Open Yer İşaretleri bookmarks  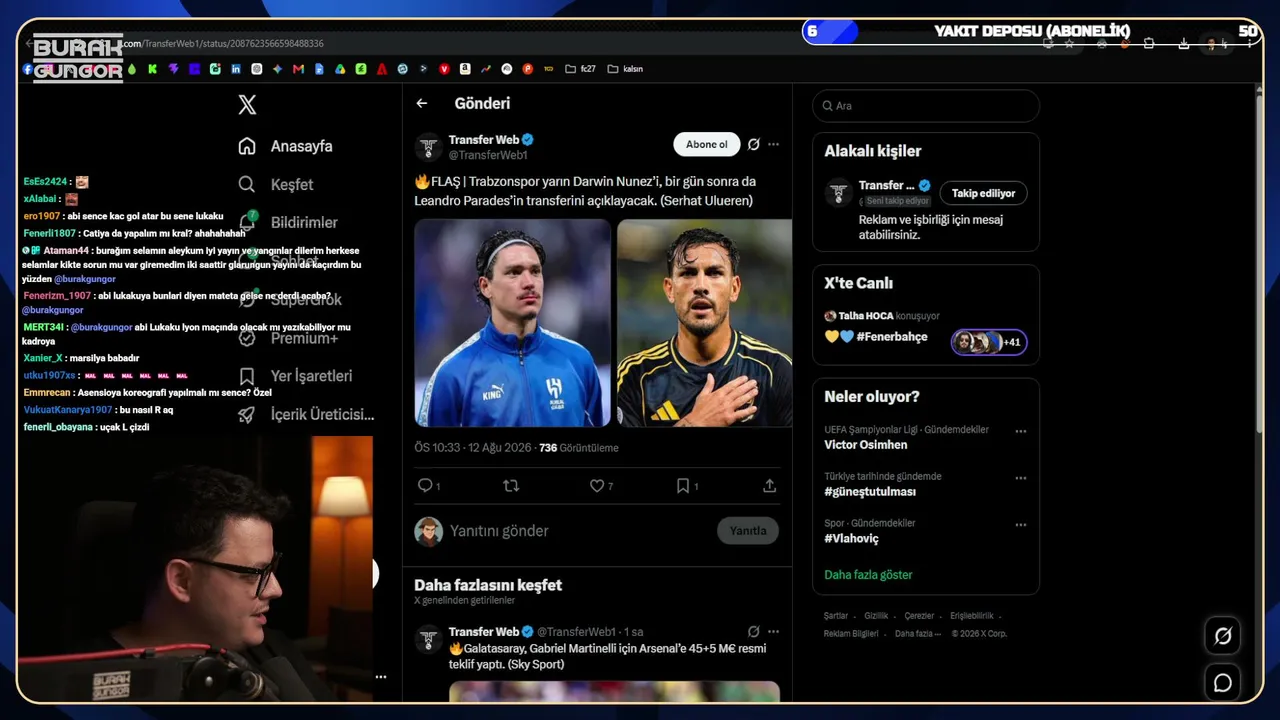click(x=295, y=376)
